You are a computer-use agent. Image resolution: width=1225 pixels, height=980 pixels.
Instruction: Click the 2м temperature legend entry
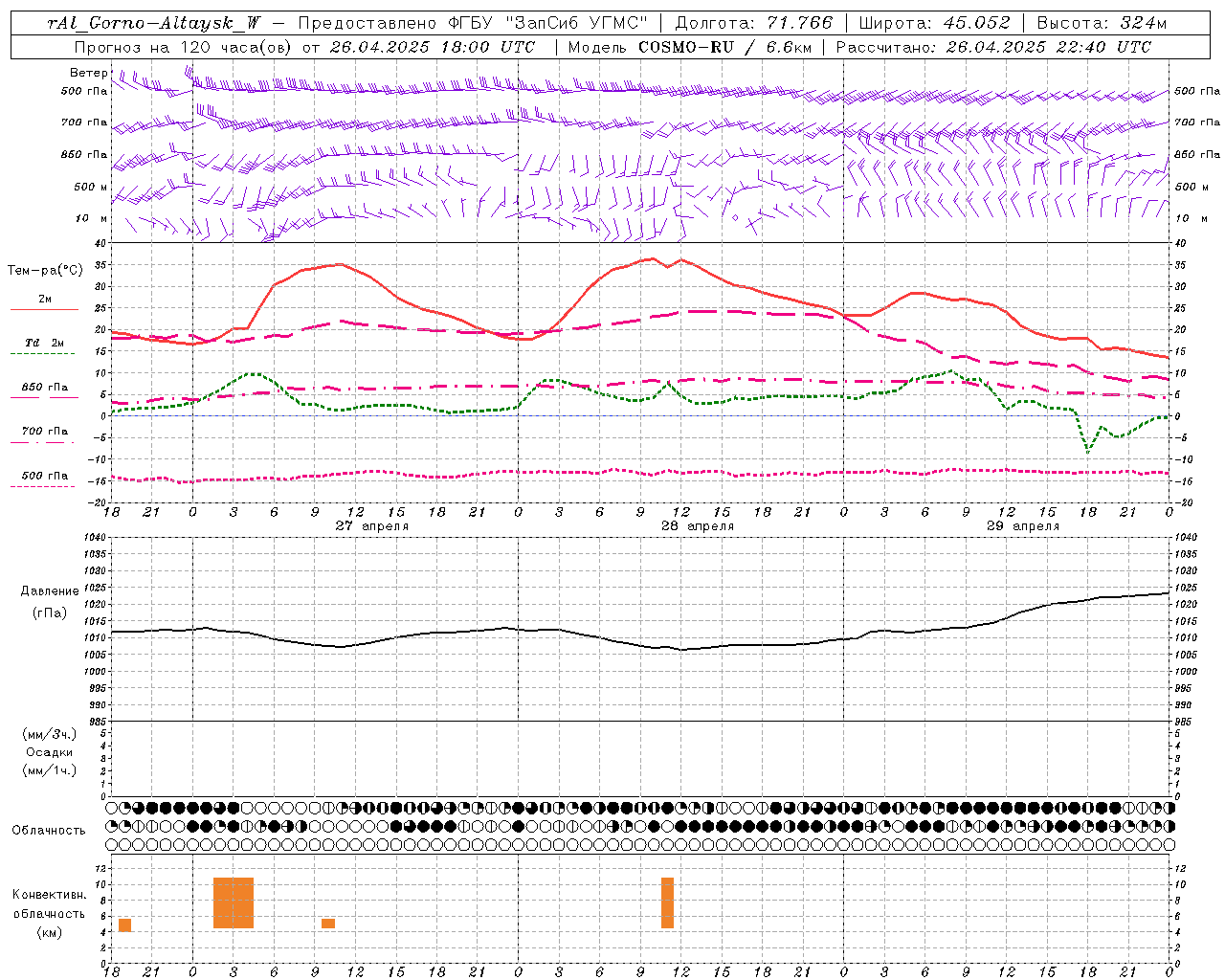coord(45,299)
